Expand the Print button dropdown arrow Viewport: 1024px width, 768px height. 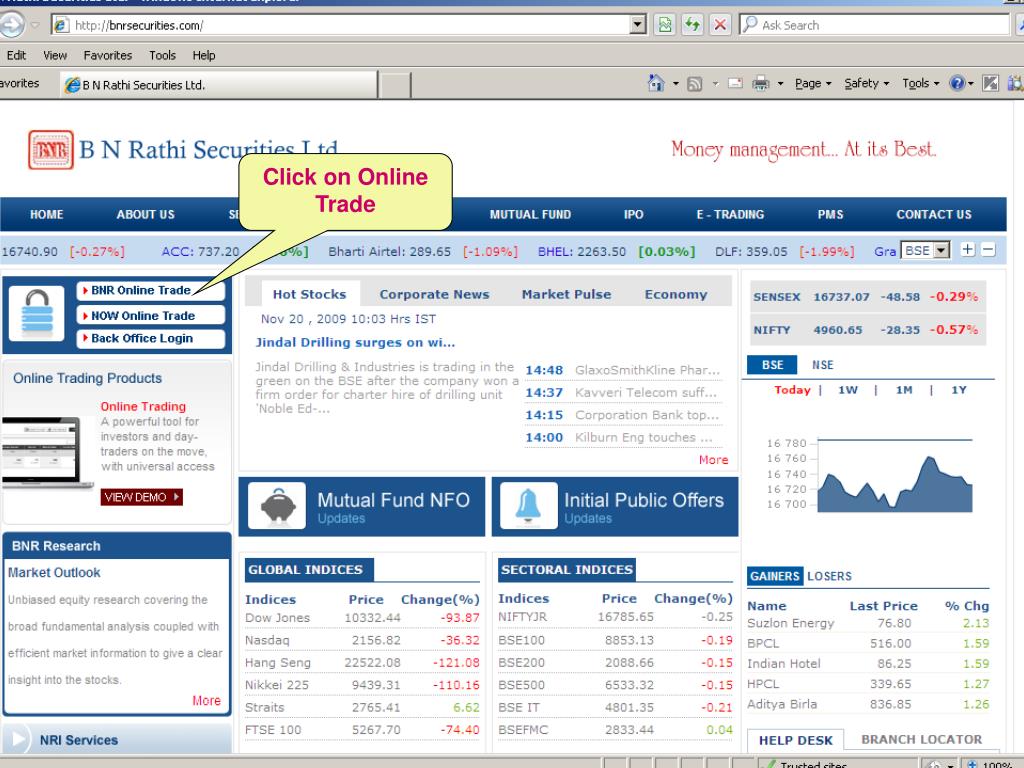pyautogui.click(x=780, y=84)
